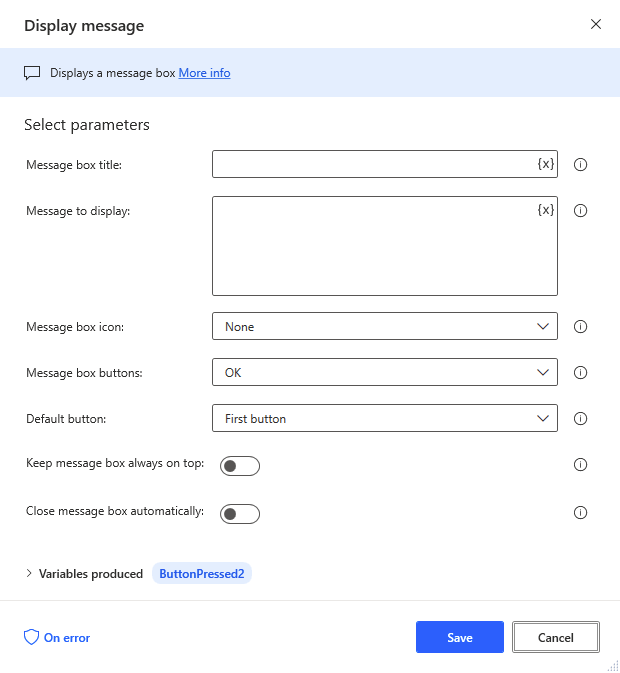
Task: Open the Message box icon dropdown
Action: 385,326
